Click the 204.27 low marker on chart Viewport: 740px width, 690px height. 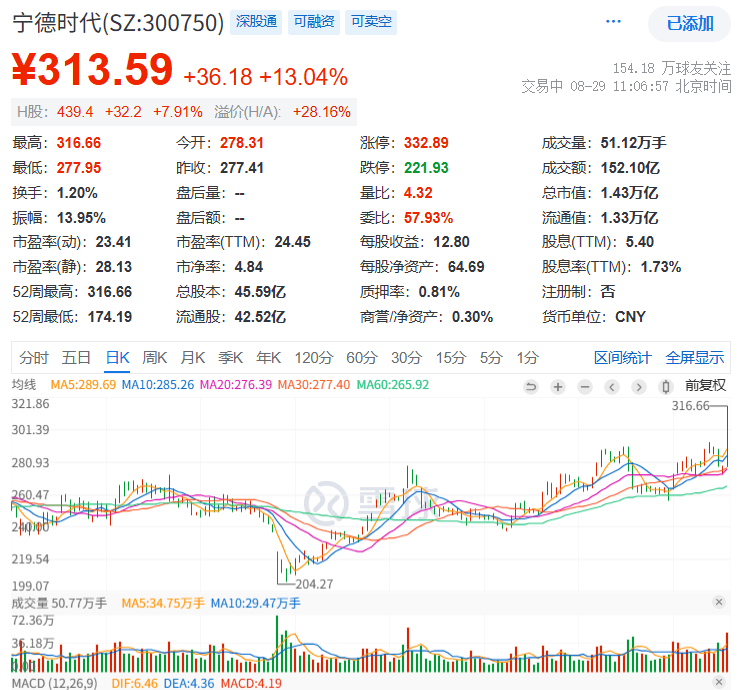pos(314,584)
